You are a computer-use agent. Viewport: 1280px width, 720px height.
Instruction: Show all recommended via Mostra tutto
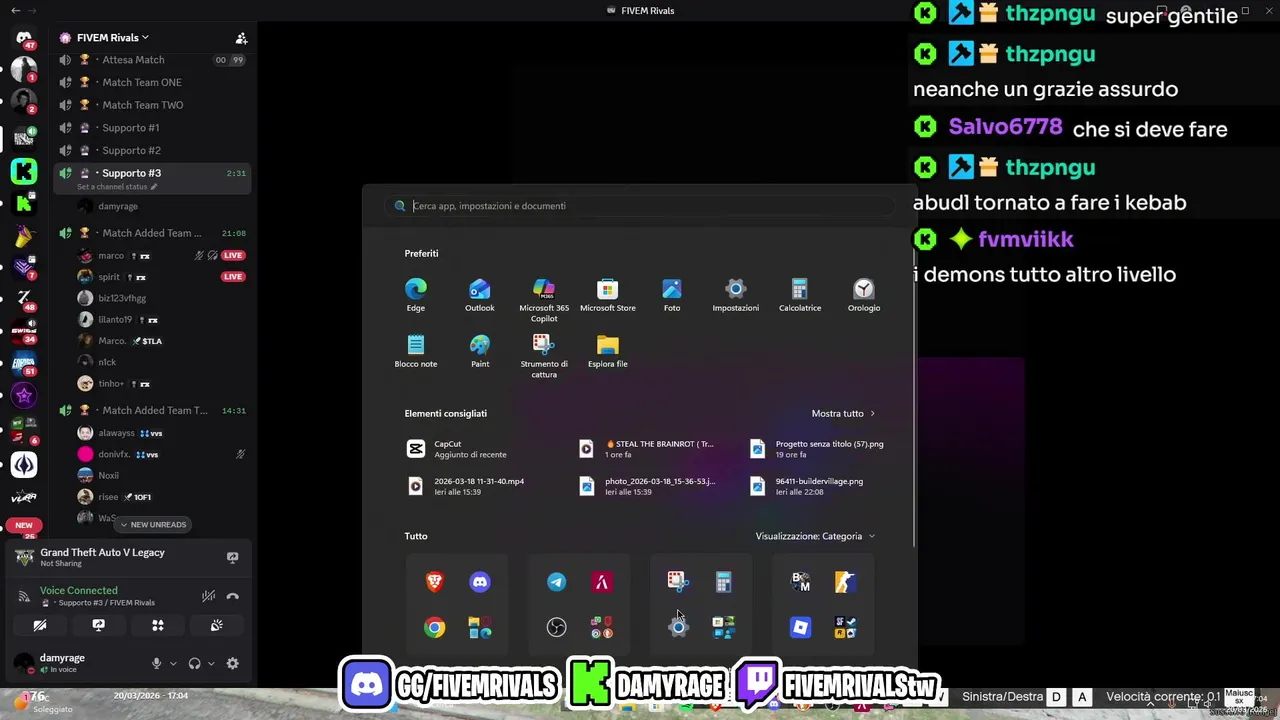843,413
